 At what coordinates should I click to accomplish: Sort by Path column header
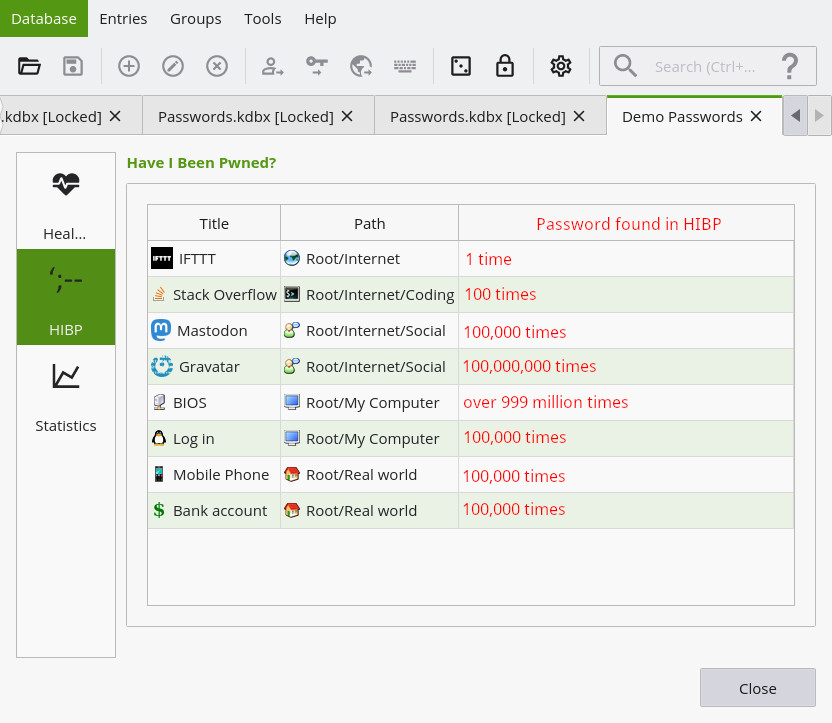369,223
